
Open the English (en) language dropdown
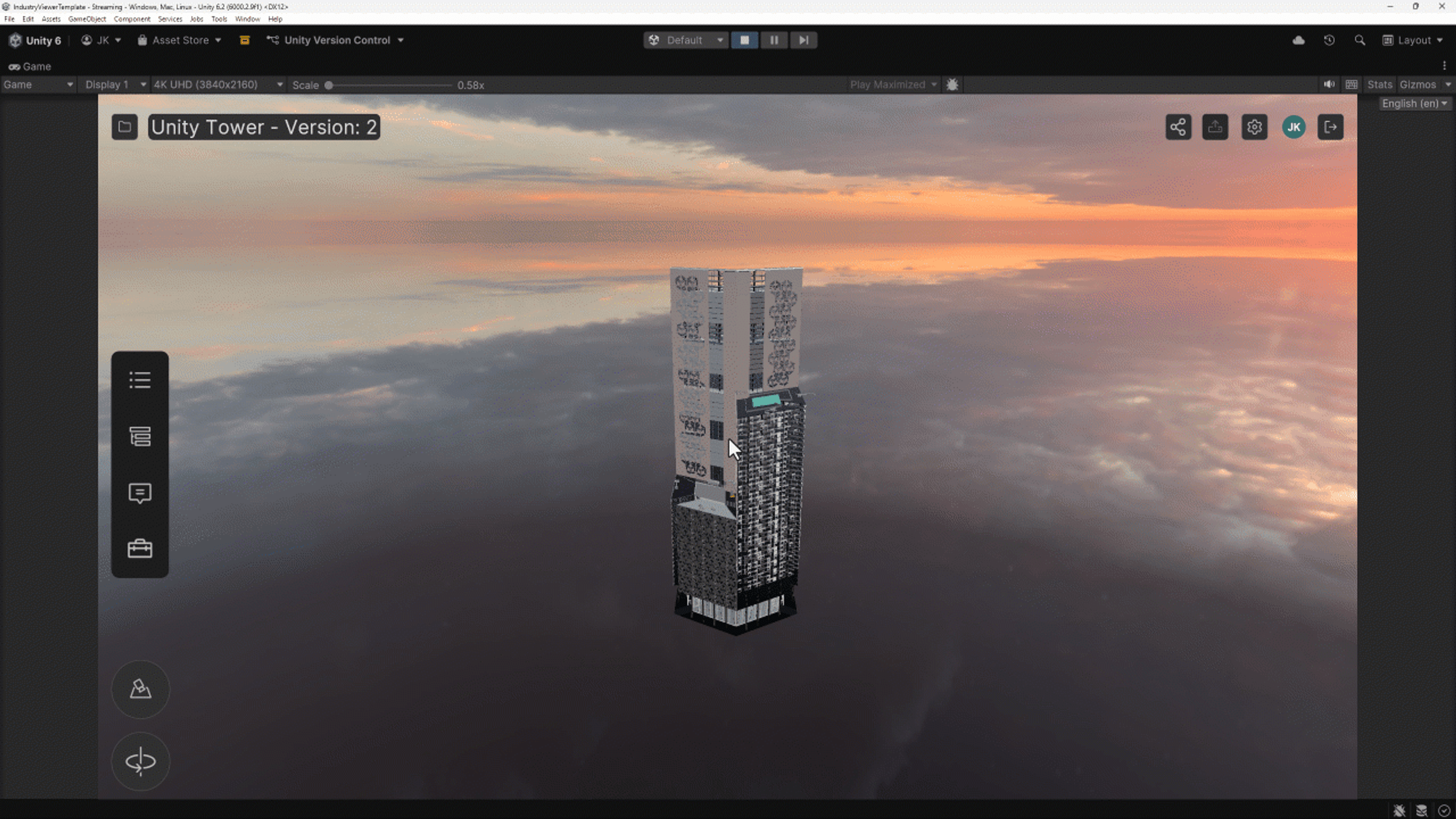(1414, 104)
